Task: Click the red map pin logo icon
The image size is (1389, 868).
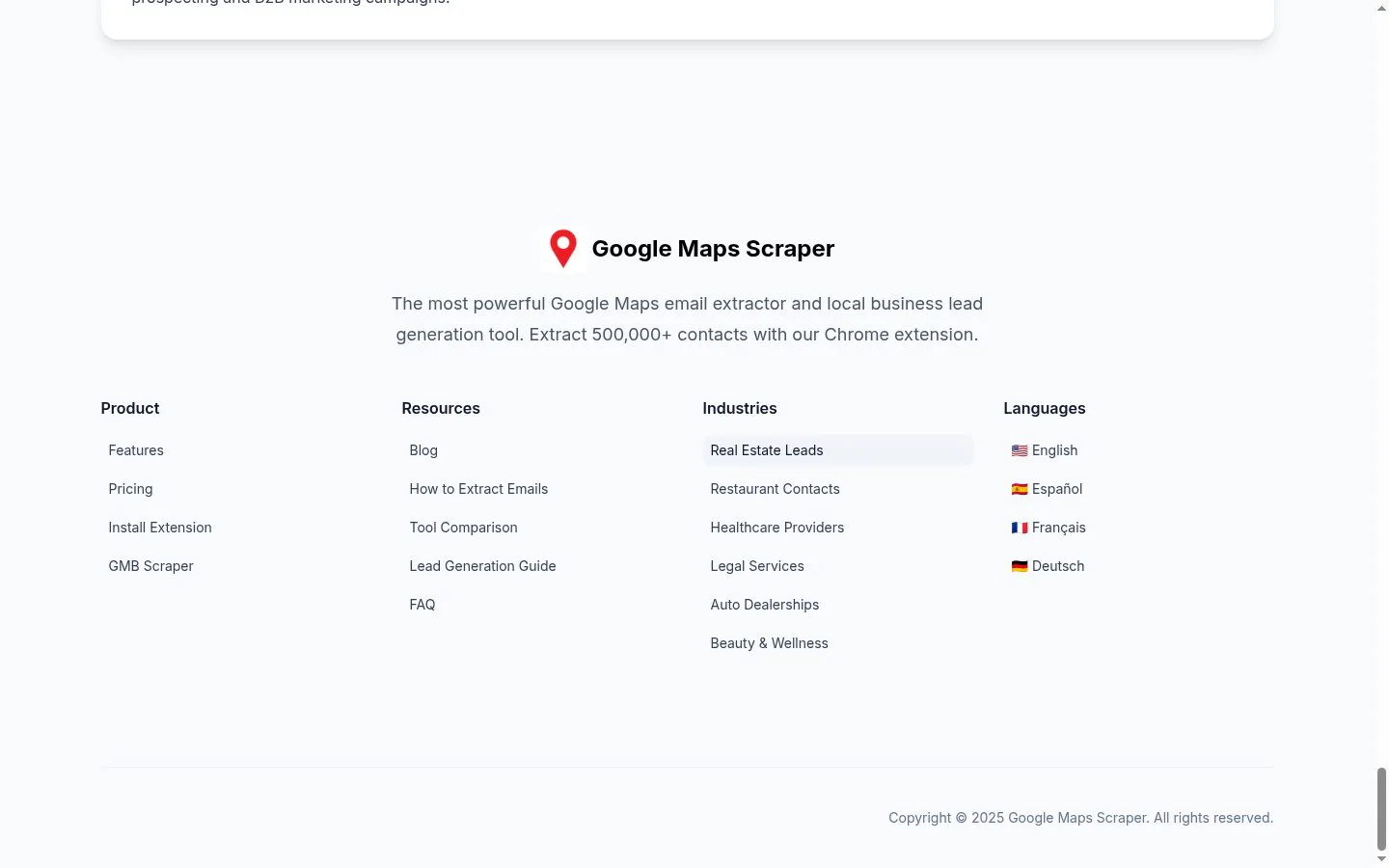Action: 563,249
